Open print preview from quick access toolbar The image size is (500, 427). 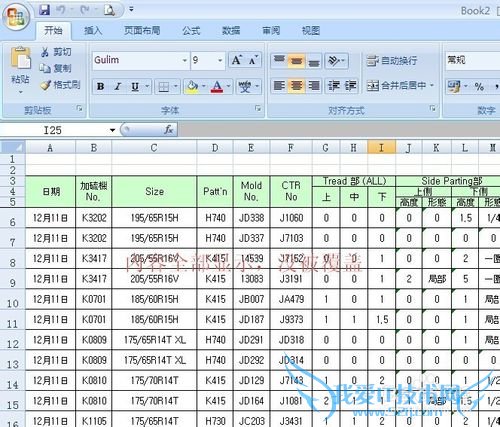coord(109,10)
